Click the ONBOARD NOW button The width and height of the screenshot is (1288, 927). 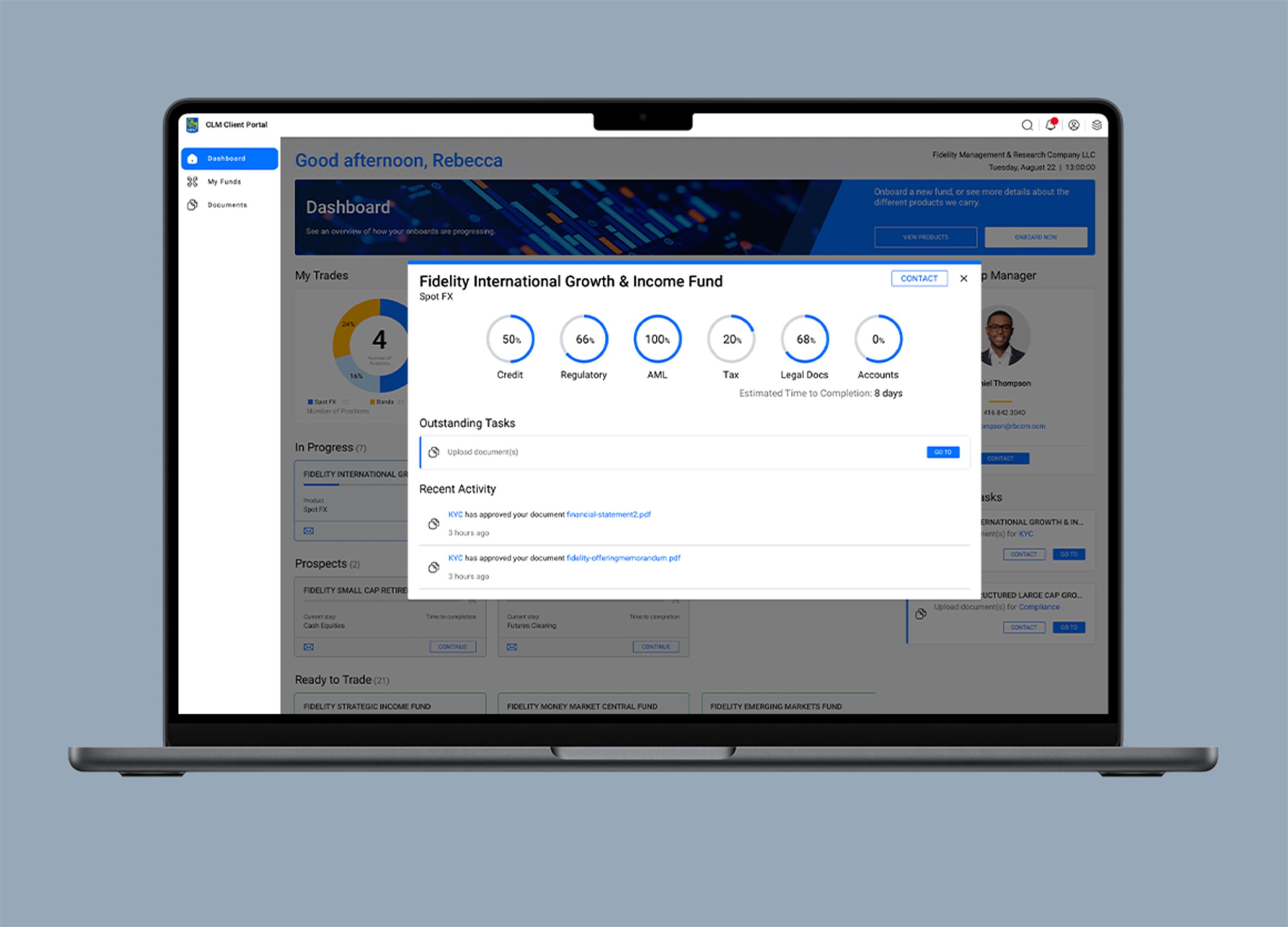[1035, 238]
